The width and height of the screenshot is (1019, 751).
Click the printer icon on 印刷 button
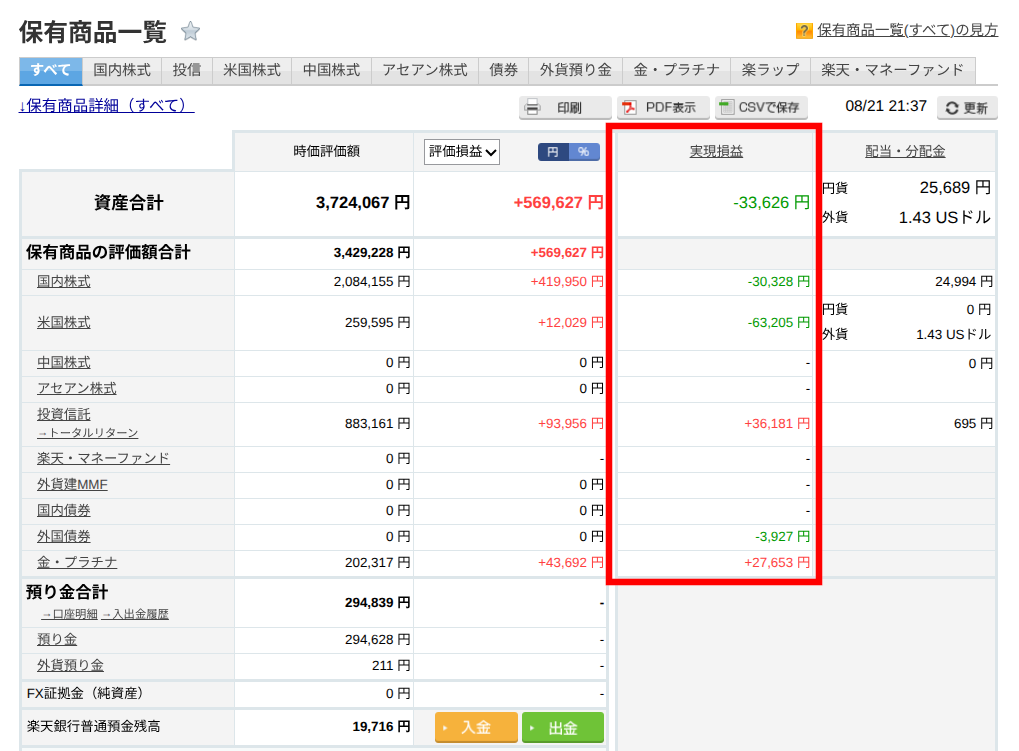[x=532, y=107]
